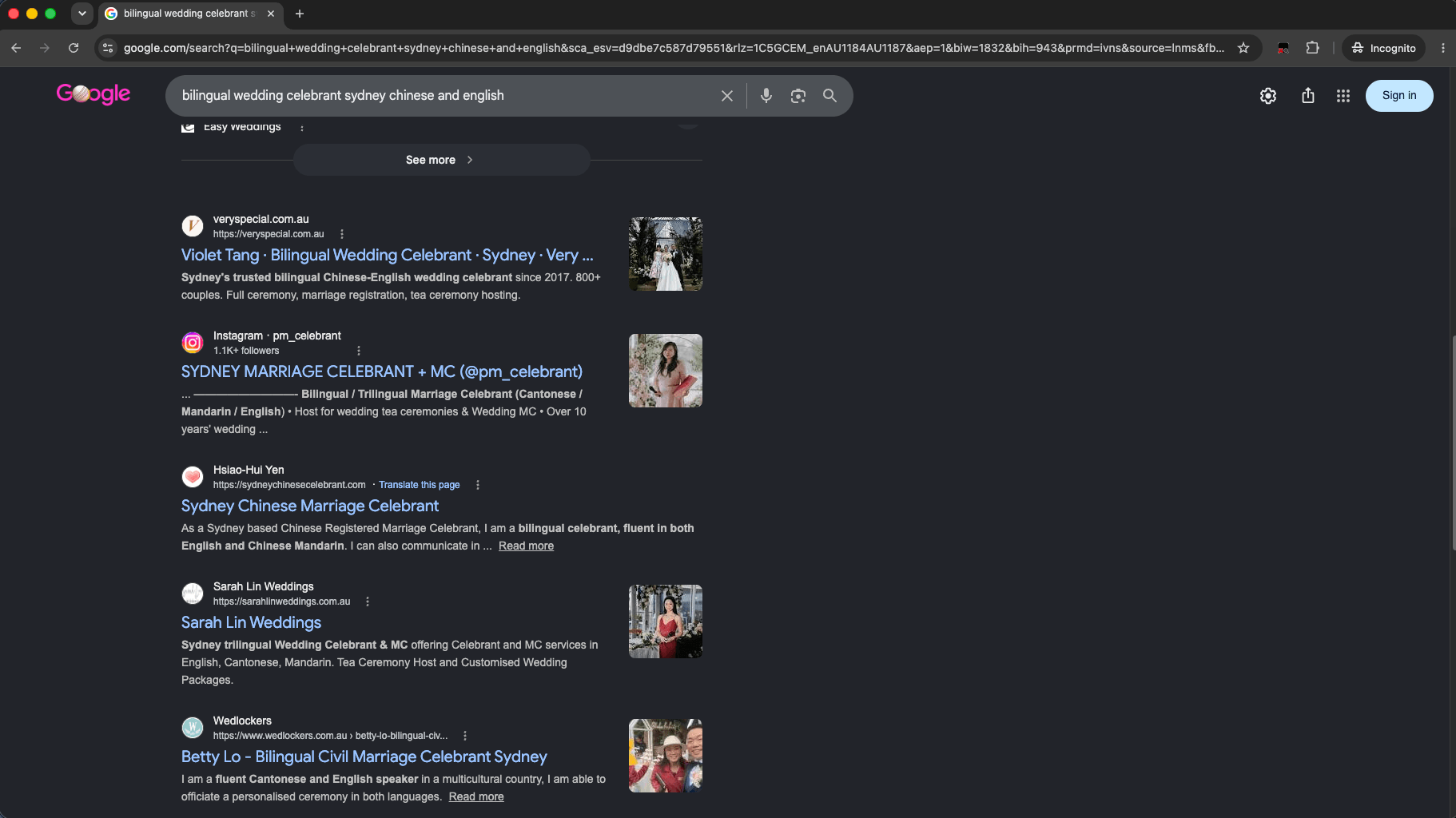Open more options for veryspecial.com.au result

pos(342,234)
